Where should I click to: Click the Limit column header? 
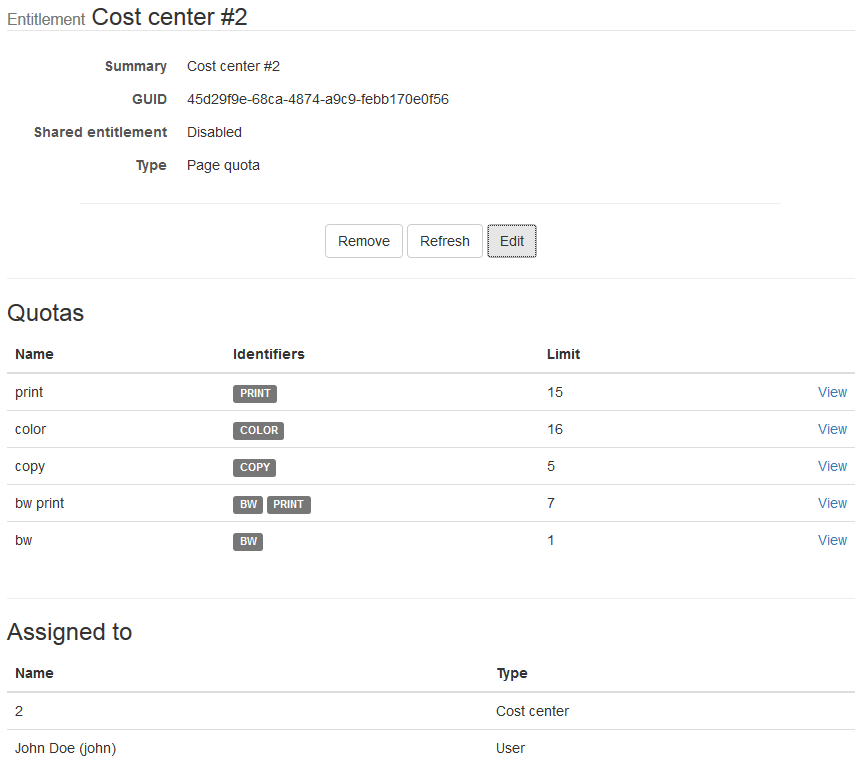click(563, 354)
